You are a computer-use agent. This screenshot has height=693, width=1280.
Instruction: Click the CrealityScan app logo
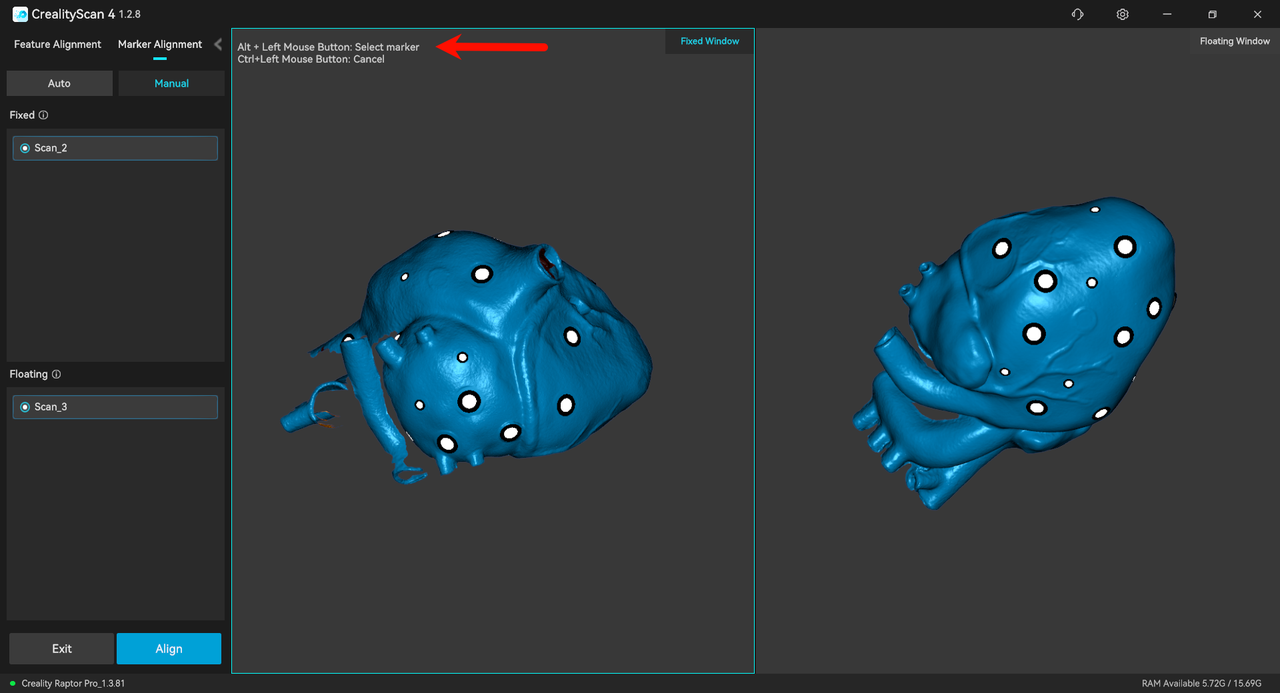pos(20,14)
